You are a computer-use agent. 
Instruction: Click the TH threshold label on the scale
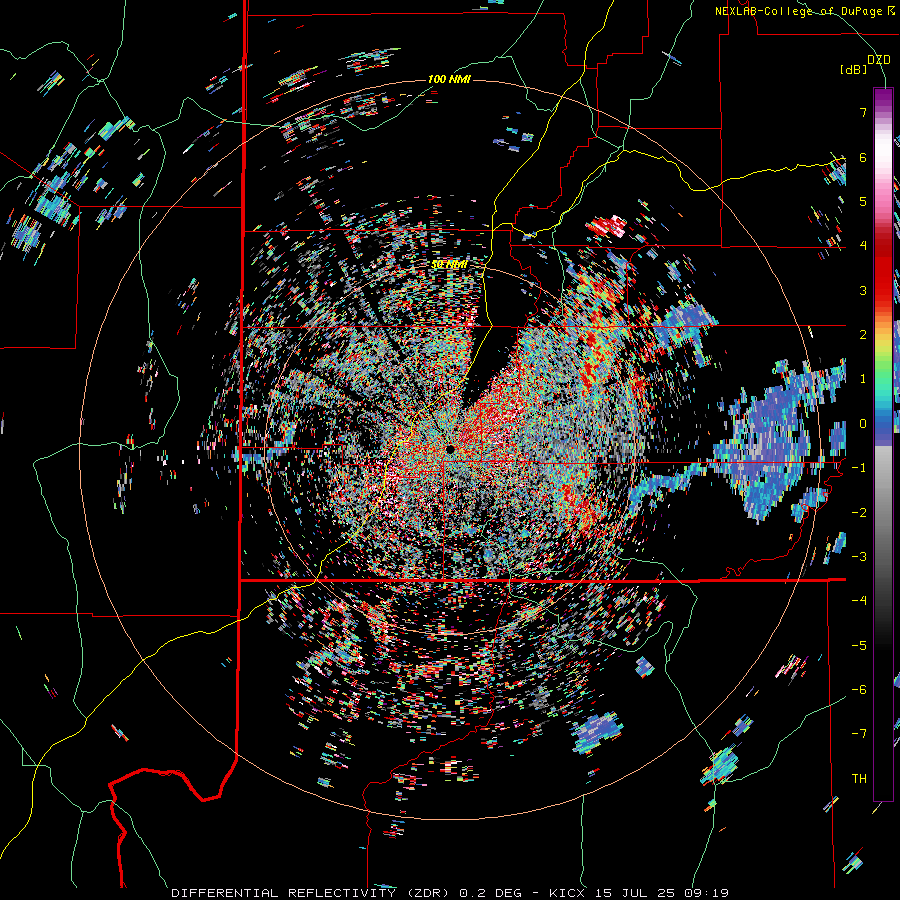tap(859, 779)
